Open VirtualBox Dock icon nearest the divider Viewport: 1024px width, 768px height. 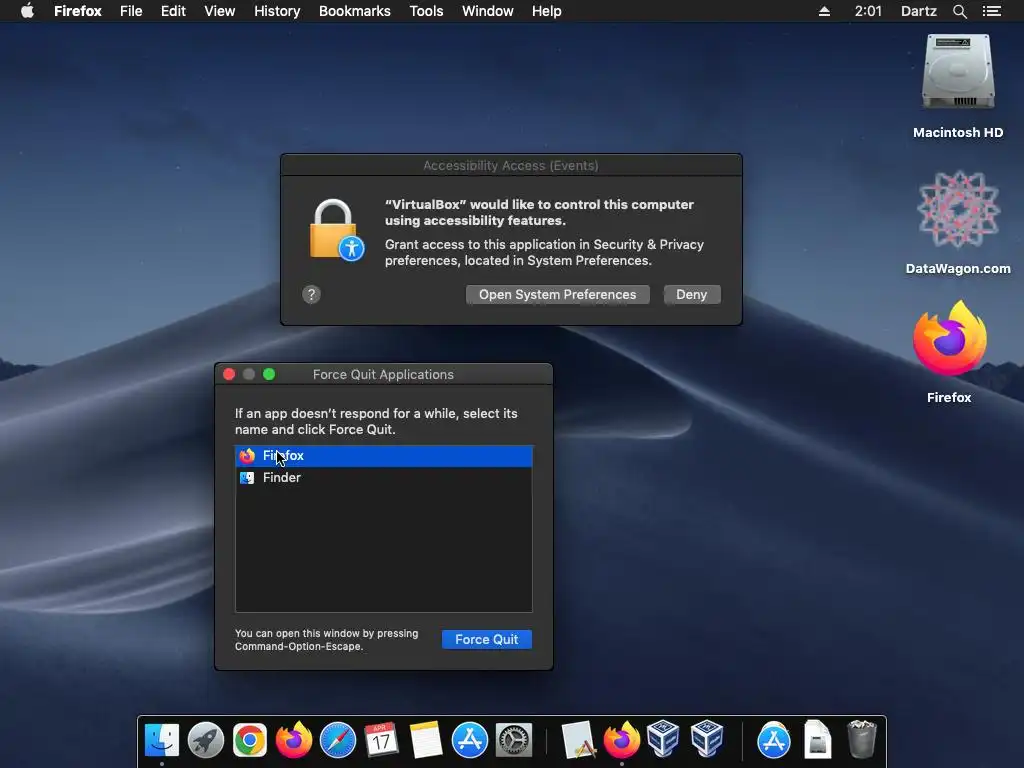(x=707, y=739)
